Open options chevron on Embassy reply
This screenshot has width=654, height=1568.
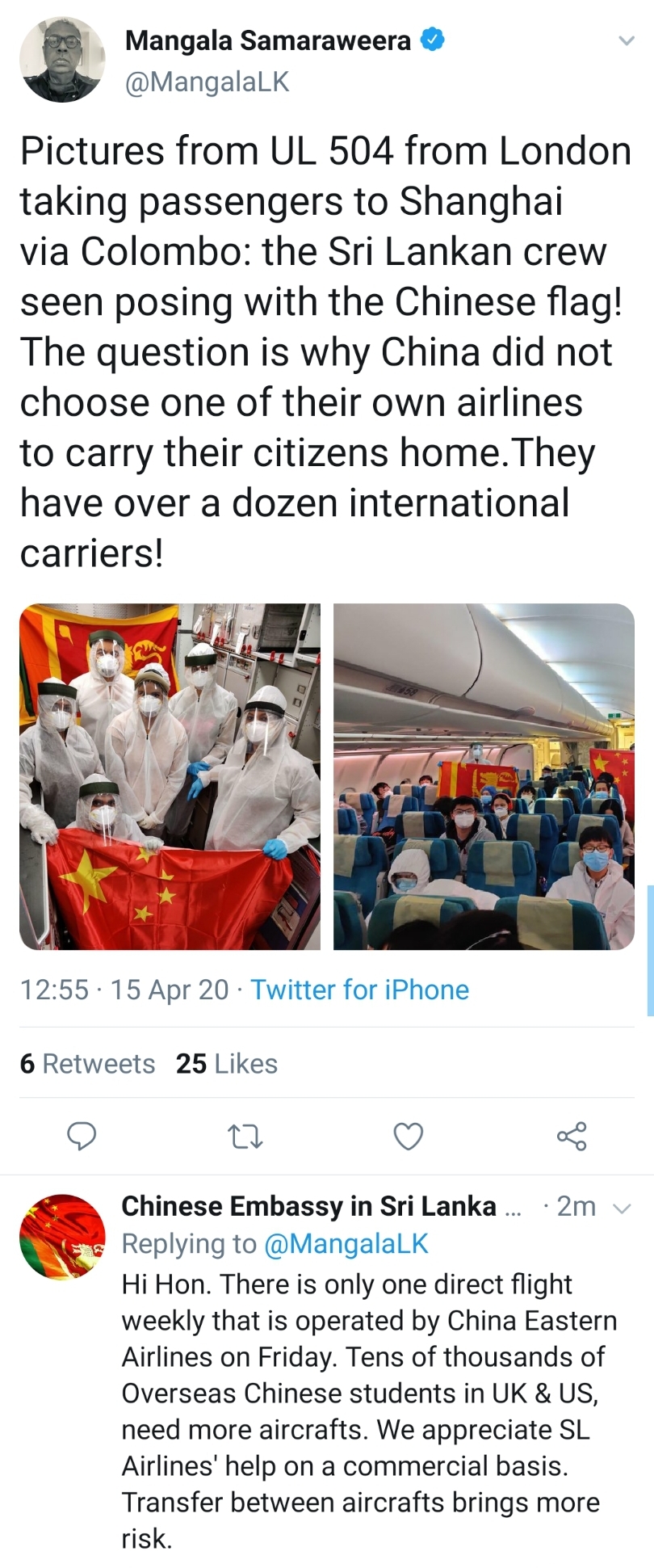point(621,1209)
